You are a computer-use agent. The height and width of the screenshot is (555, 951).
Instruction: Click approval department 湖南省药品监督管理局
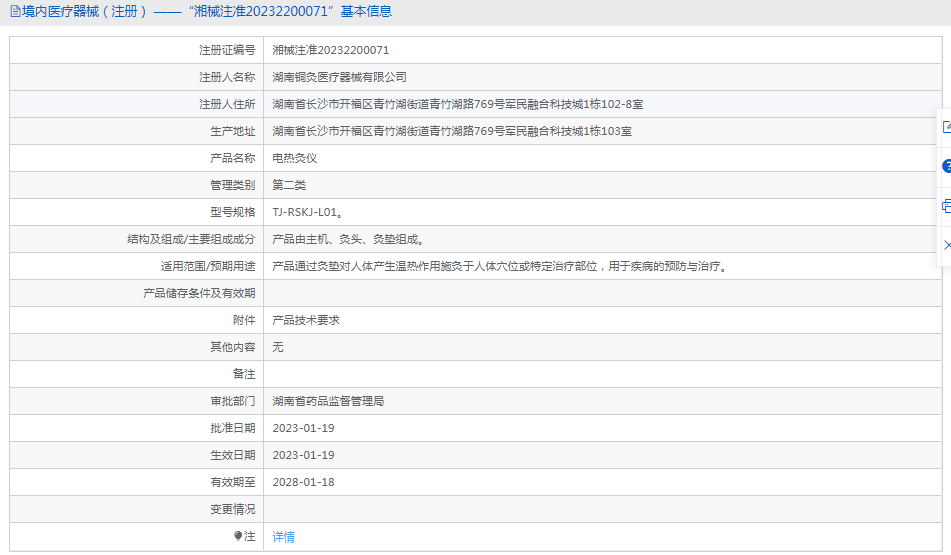(328, 401)
